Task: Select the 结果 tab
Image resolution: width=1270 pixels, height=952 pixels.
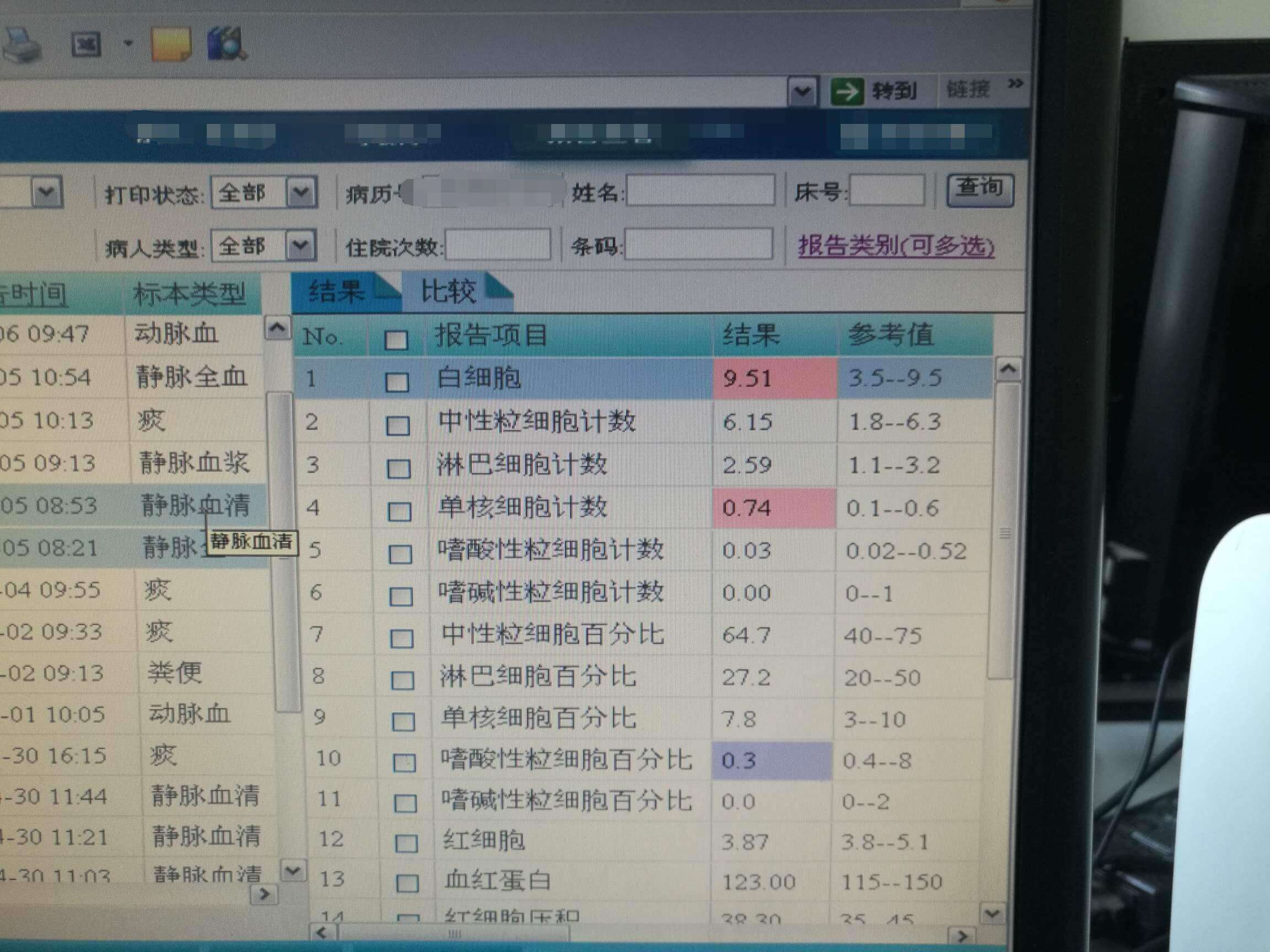Action: tap(337, 291)
